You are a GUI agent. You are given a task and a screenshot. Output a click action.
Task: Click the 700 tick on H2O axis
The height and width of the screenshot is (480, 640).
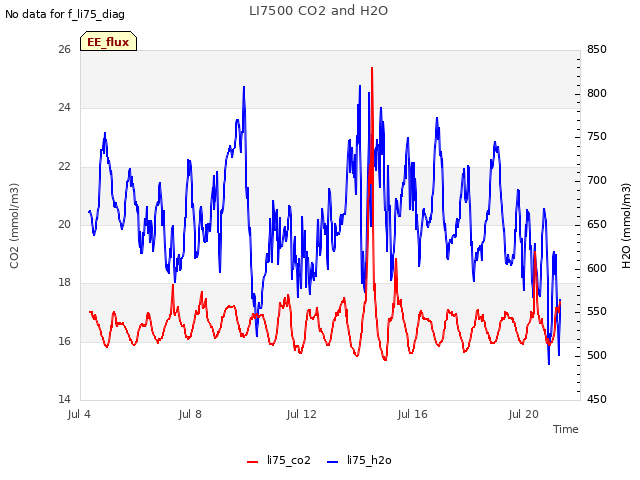pyautogui.click(x=597, y=180)
